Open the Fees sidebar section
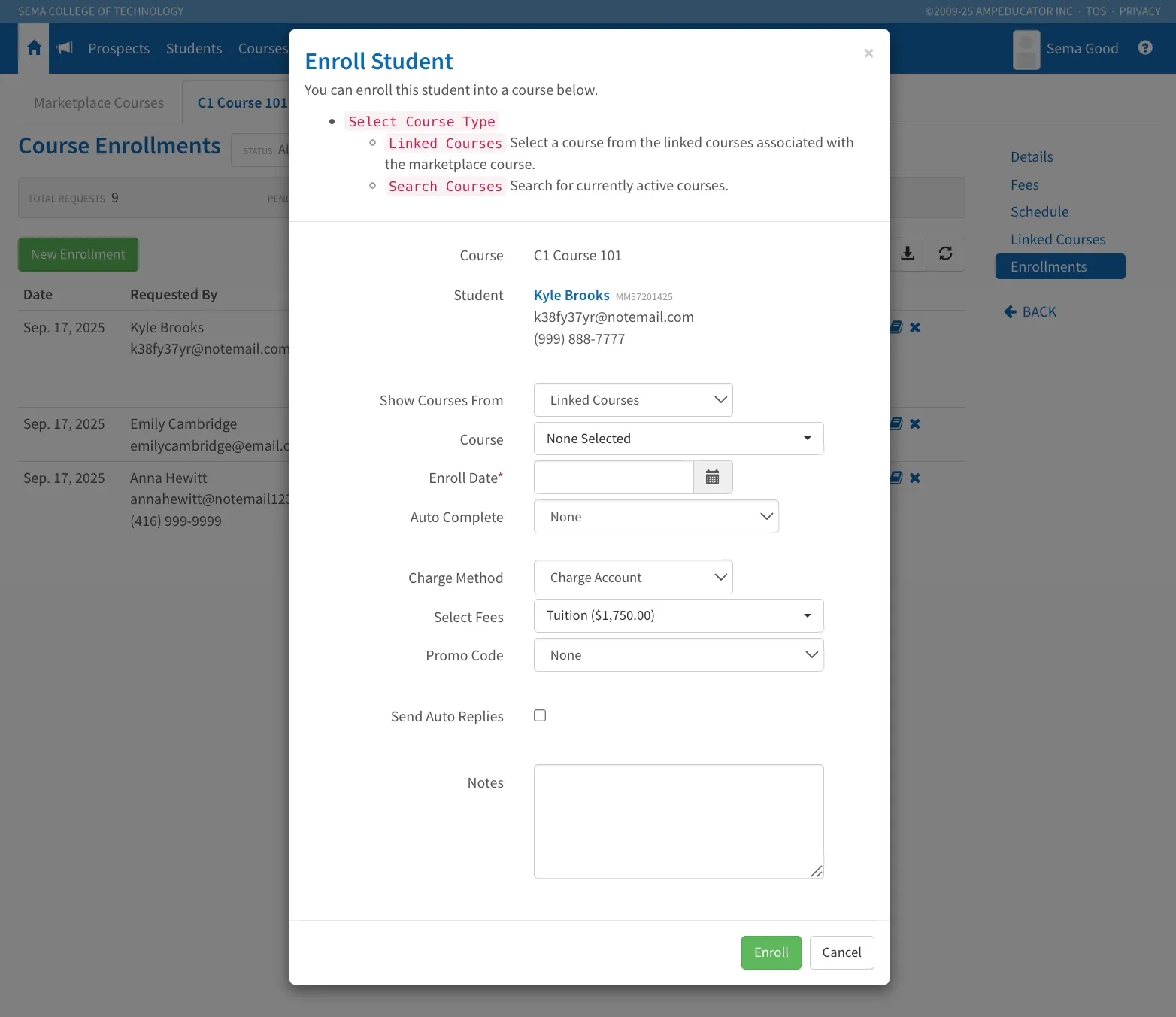This screenshot has height=1017, width=1176. pyautogui.click(x=1024, y=184)
